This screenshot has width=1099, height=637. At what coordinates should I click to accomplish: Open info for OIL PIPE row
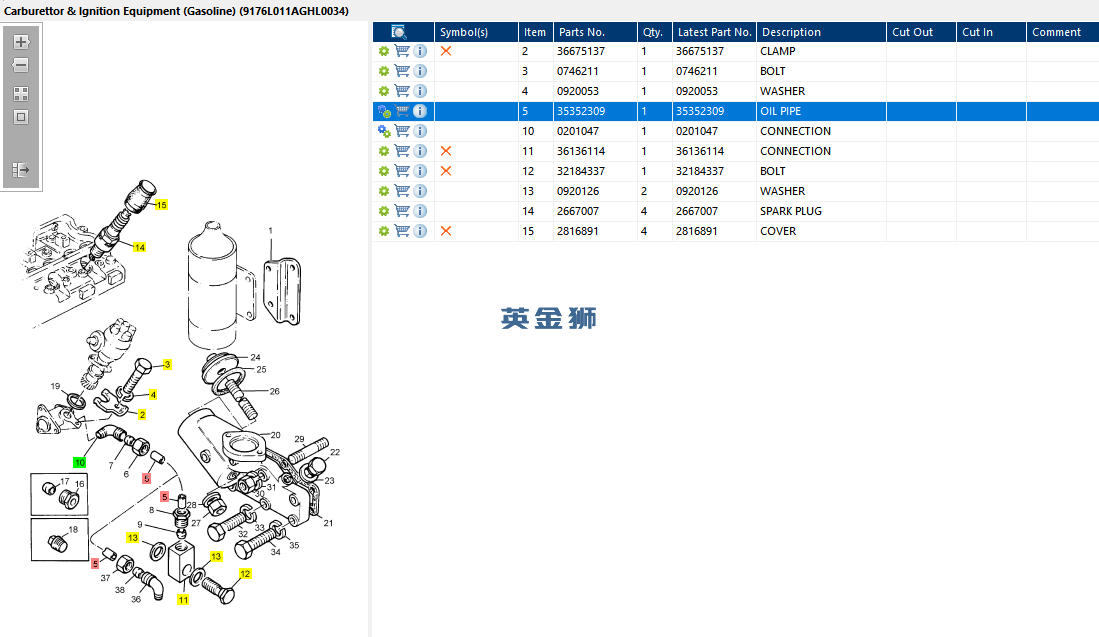tap(420, 111)
